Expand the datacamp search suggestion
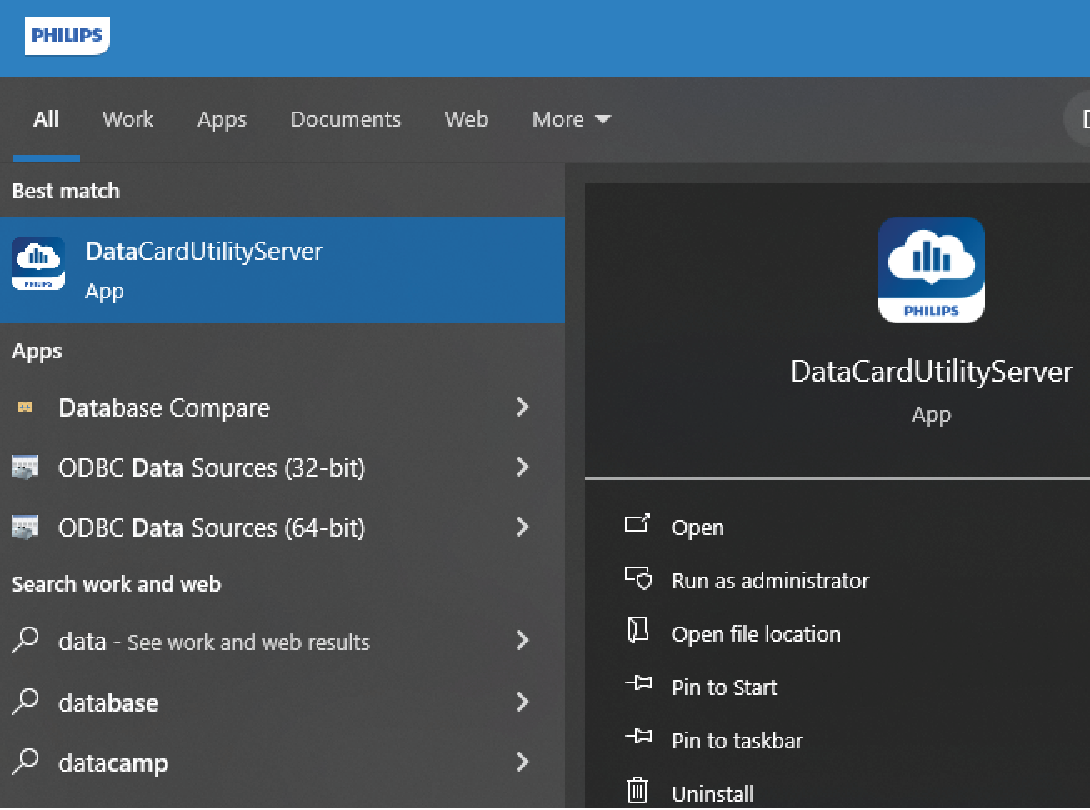 [522, 763]
